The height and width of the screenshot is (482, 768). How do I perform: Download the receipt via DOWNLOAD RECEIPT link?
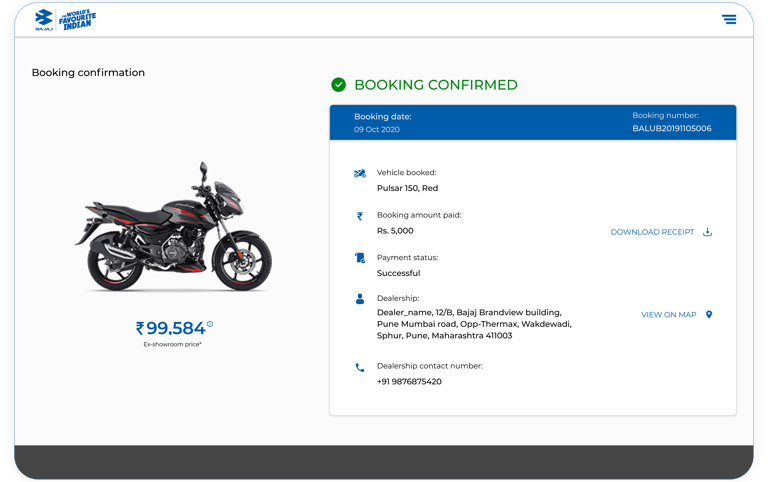(x=652, y=232)
